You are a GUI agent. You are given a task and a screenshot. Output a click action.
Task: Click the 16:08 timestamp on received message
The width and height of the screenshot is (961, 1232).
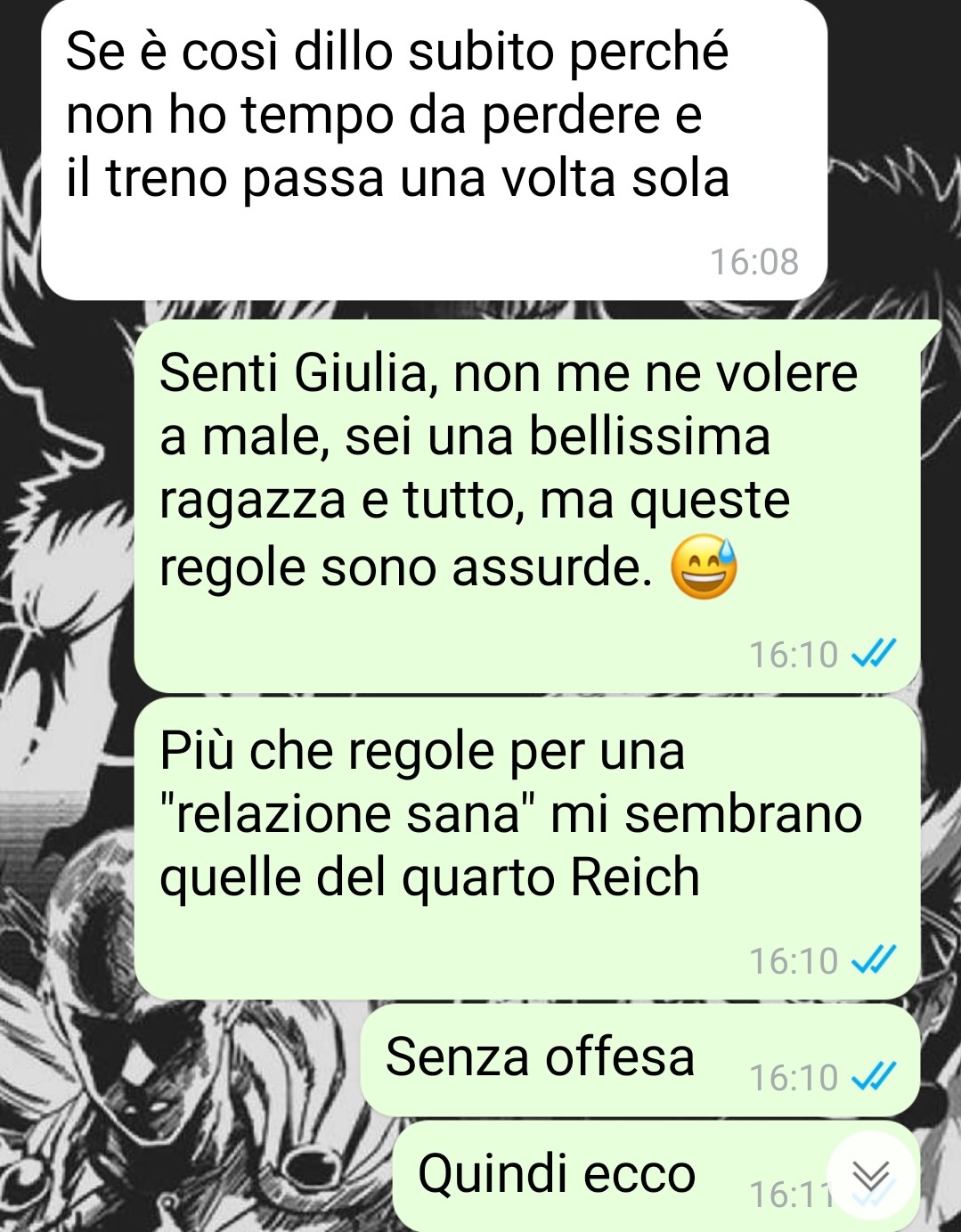754,262
